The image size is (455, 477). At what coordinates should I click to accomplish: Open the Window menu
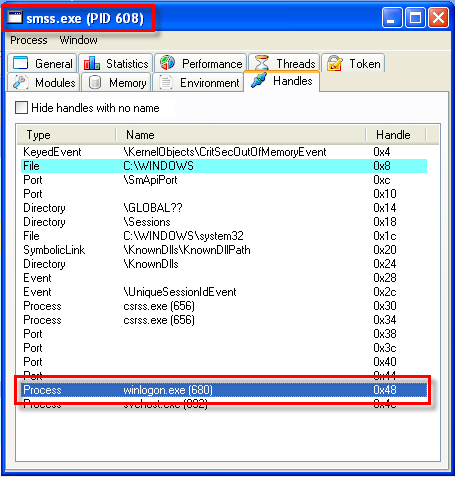click(x=79, y=40)
